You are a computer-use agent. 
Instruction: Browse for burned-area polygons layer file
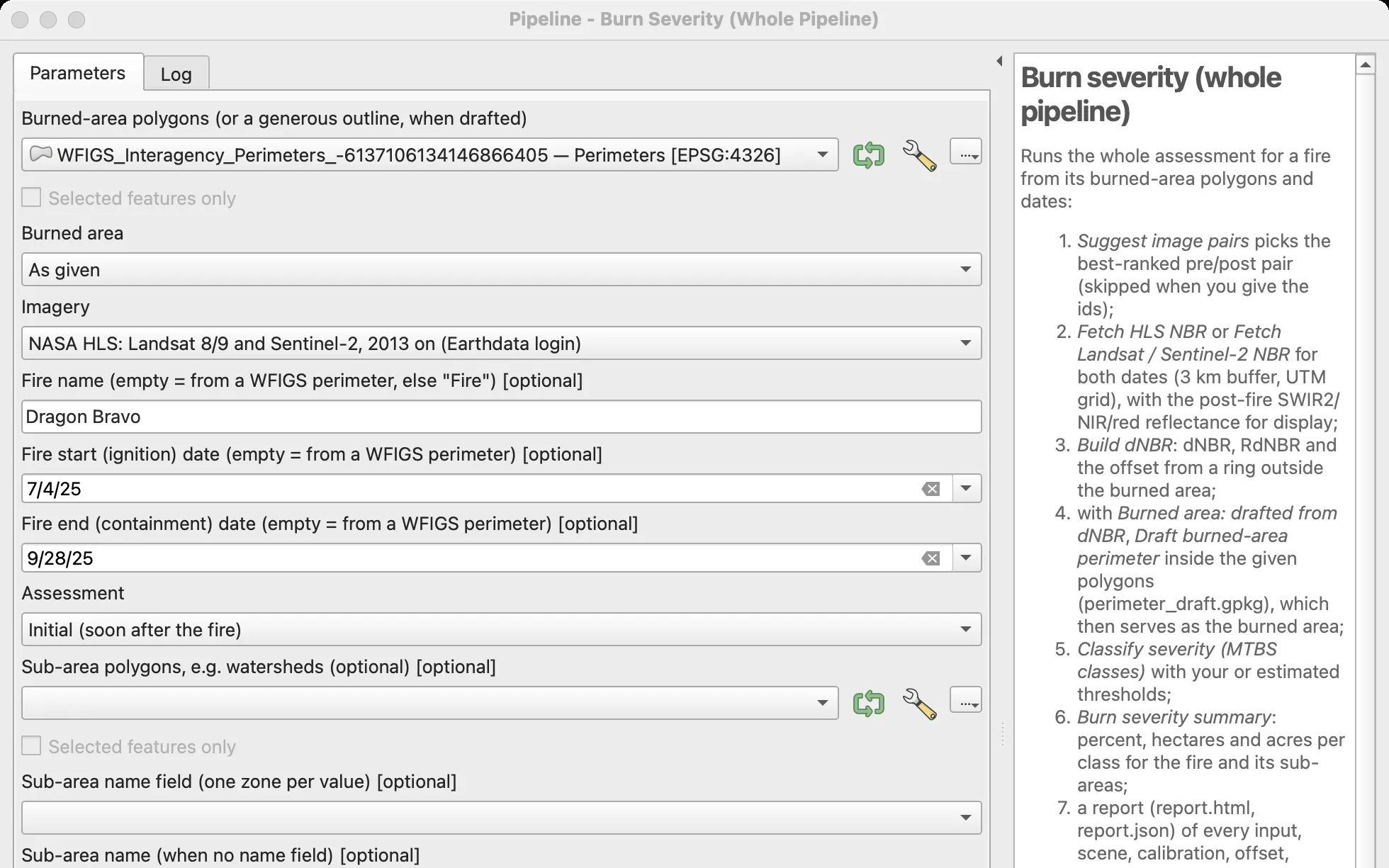pyautogui.click(x=965, y=152)
